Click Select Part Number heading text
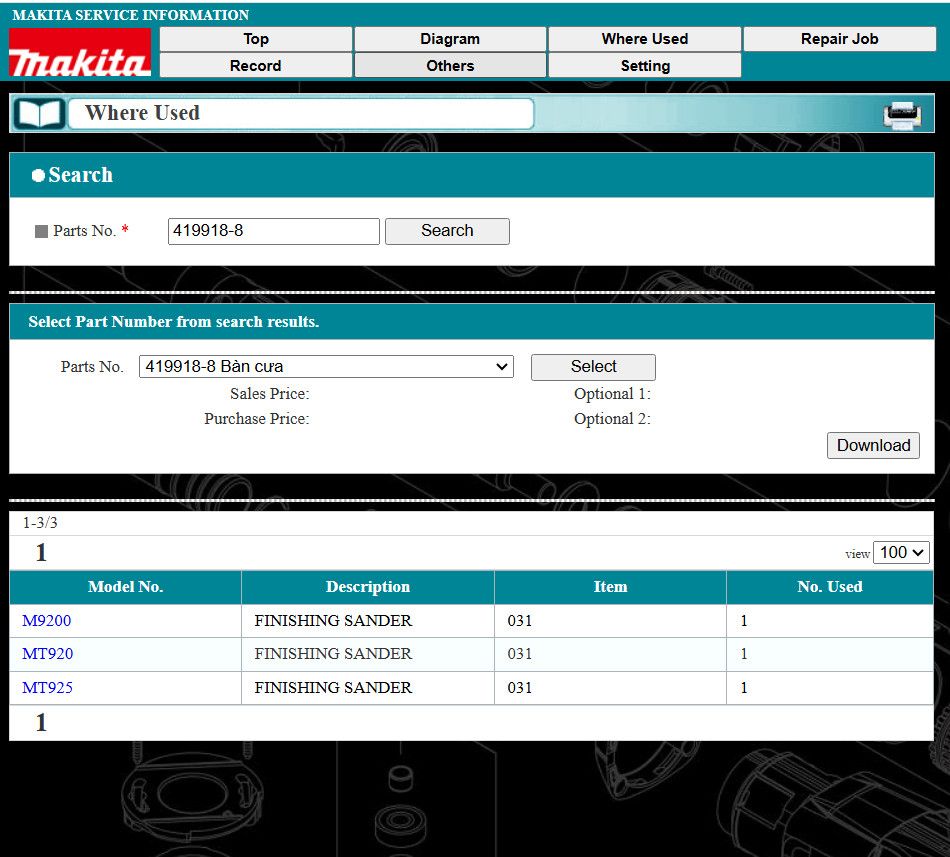Screen dimensions: 950x857 point(174,322)
